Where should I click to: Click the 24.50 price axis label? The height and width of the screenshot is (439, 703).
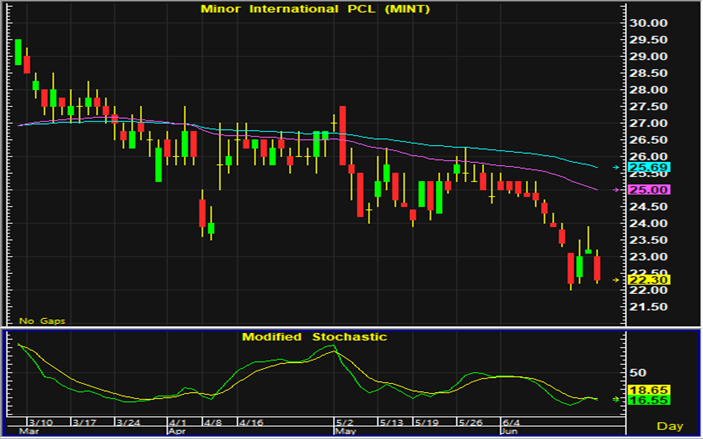(x=648, y=207)
